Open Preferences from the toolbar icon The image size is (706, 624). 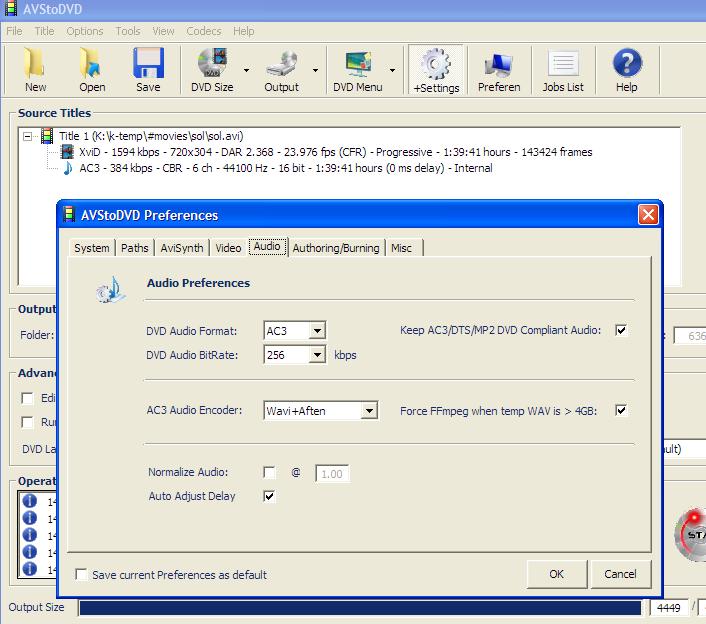pyautogui.click(x=498, y=65)
